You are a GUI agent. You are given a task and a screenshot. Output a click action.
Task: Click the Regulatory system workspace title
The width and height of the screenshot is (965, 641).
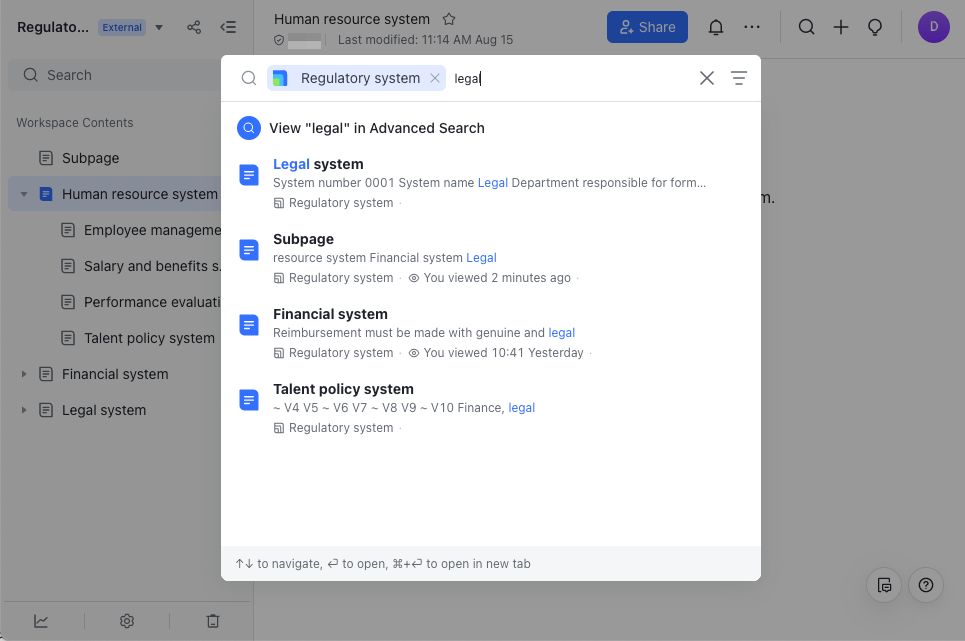pos(53,27)
